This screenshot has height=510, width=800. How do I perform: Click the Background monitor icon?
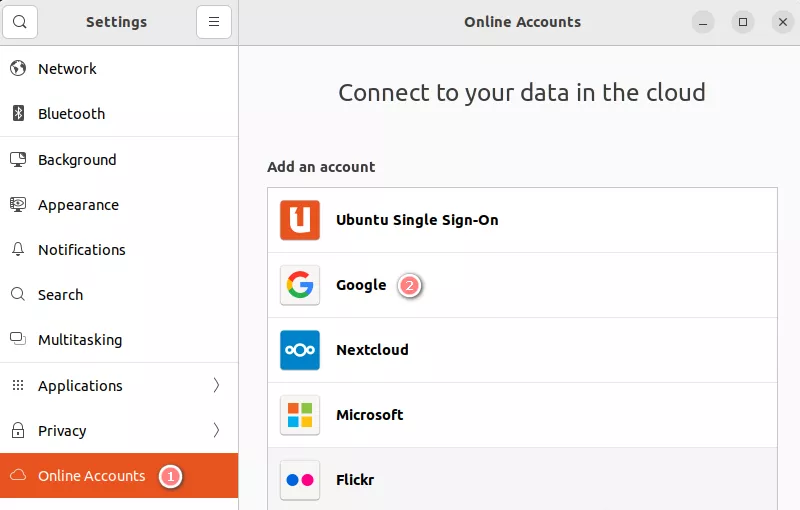click(18, 159)
